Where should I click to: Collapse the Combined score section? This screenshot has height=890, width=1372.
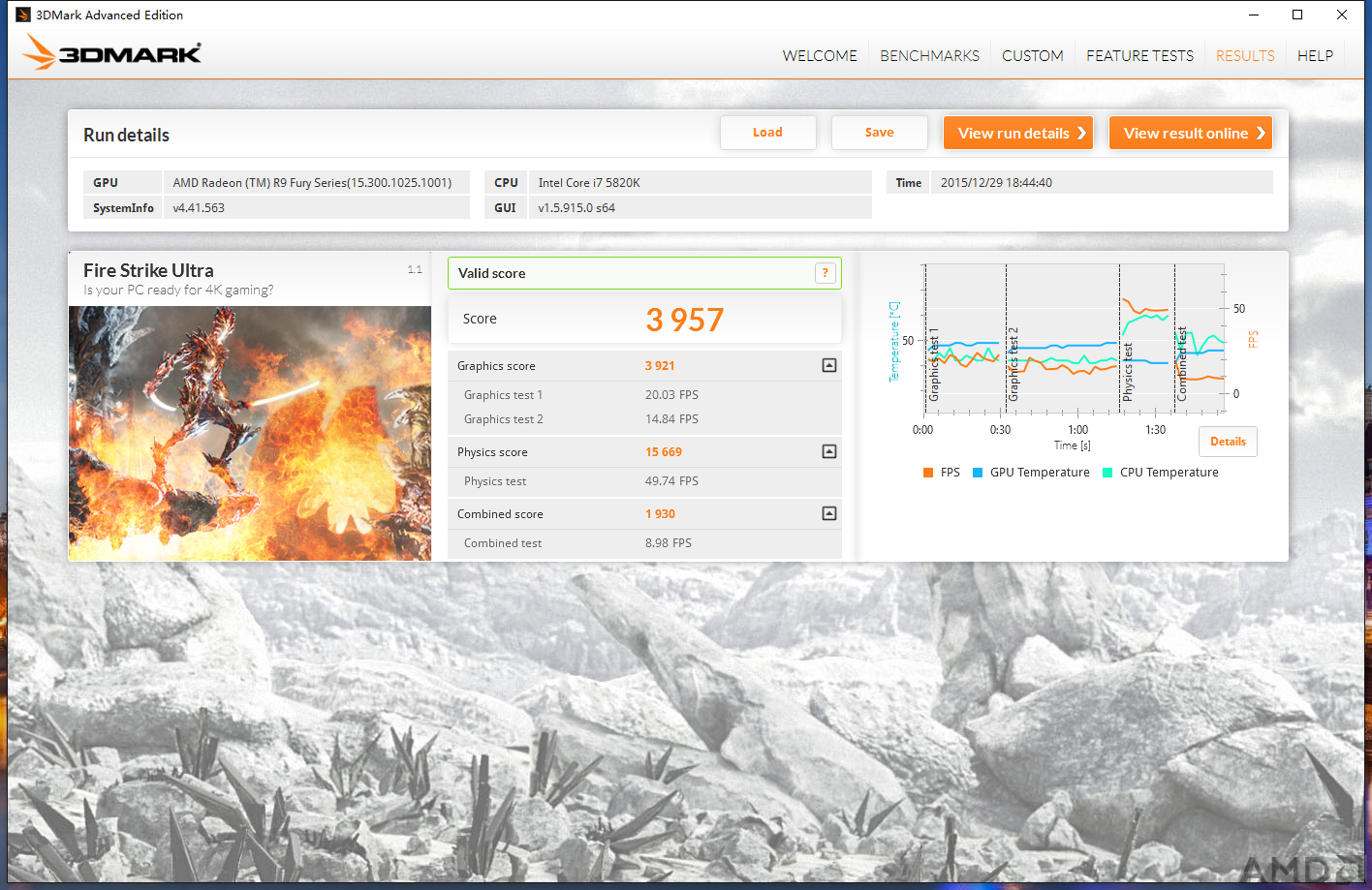[x=829, y=513]
